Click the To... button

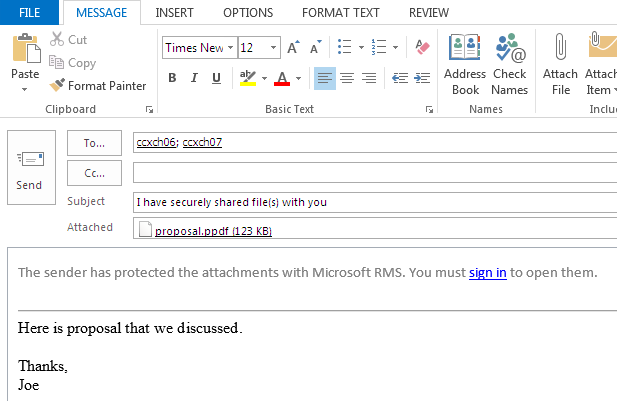(94, 143)
